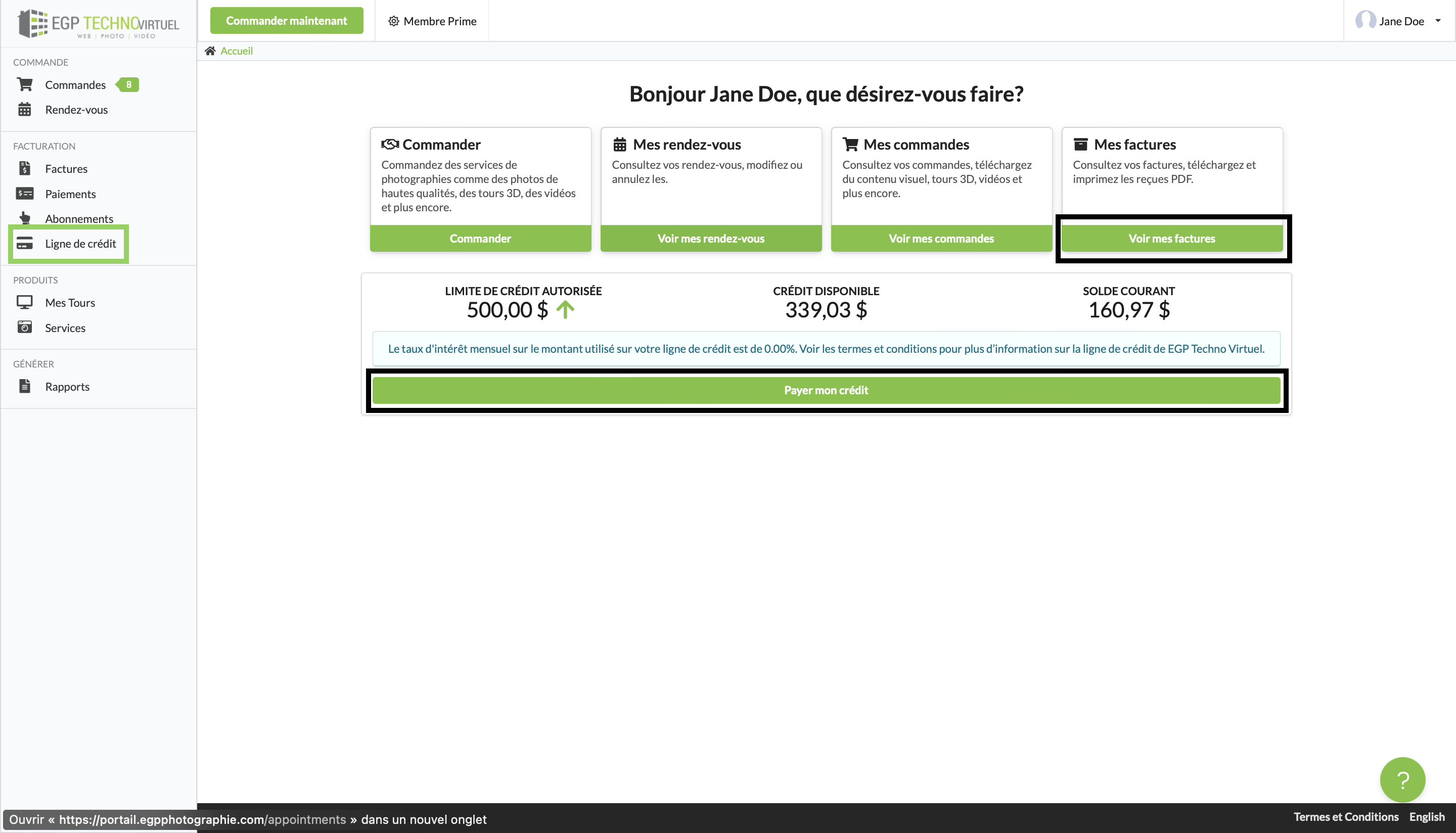Click the gear icon next to Membre Prime
This screenshot has height=833, width=1456.
tap(394, 21)
